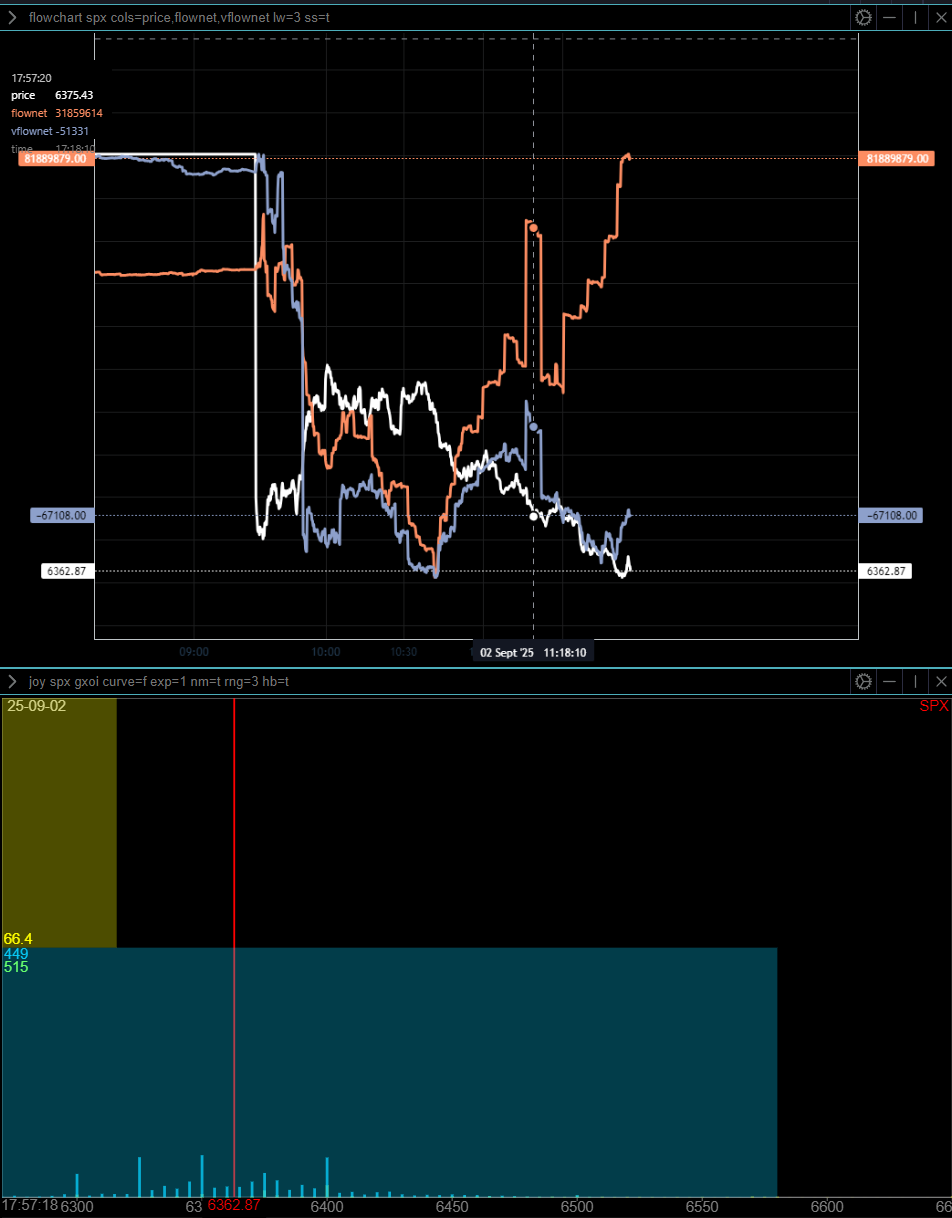Minimize the joy spx gxoi panel
The height and width of the screenshot is (1218, 952).
pos(889,681)
